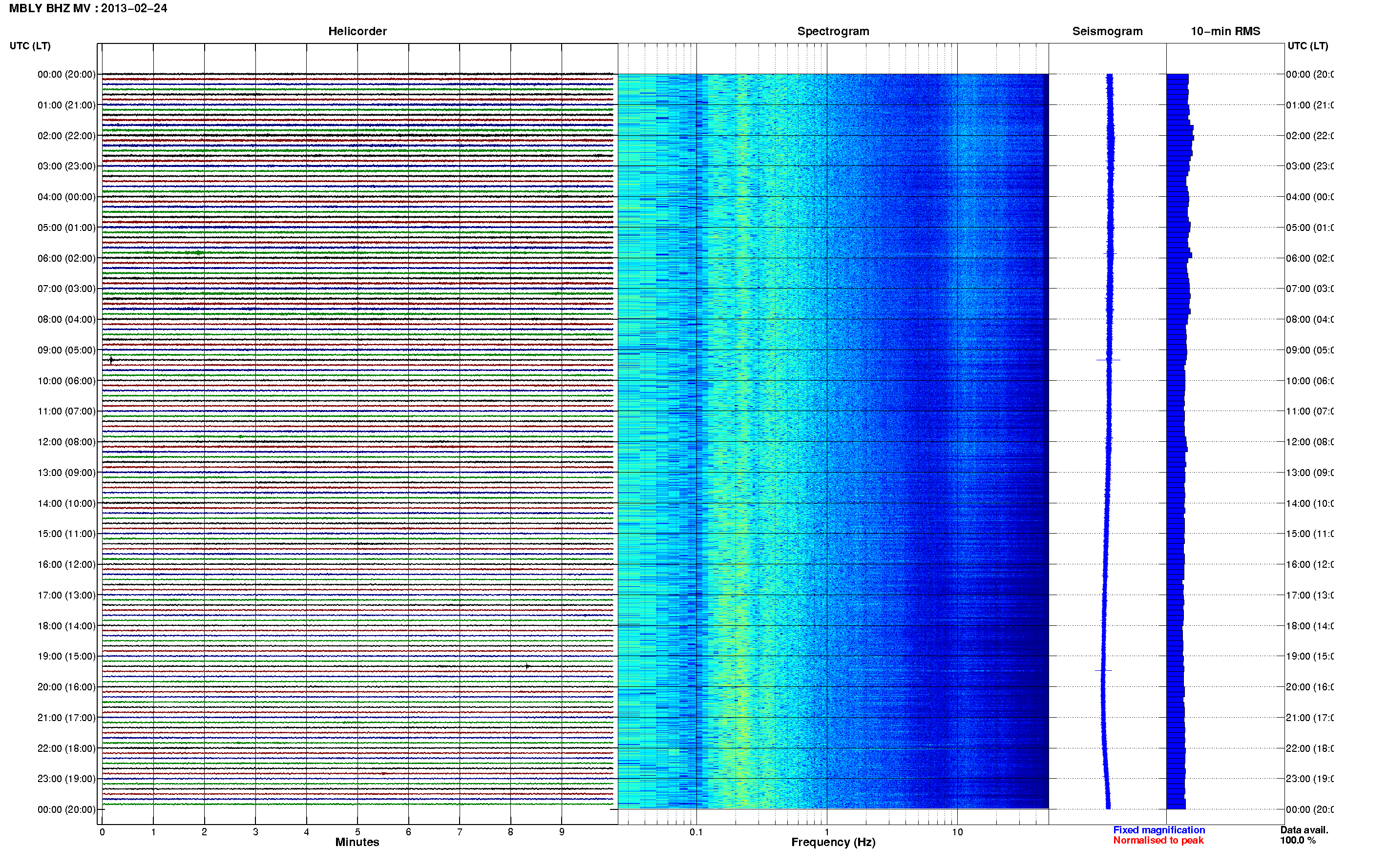Click the left 17:00 (13:00) time label
1389x868 pixels.
tap(66, 595)
